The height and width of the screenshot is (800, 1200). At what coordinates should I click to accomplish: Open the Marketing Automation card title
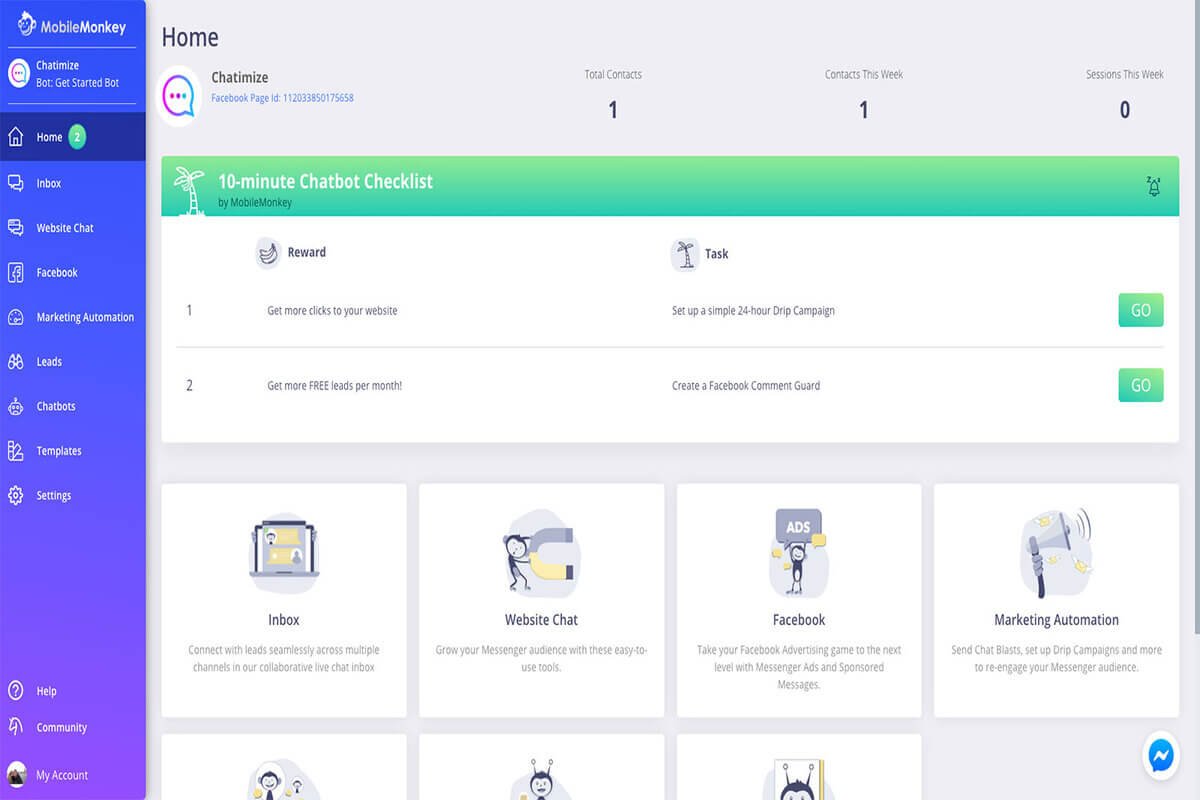(x=1056, y=620)
